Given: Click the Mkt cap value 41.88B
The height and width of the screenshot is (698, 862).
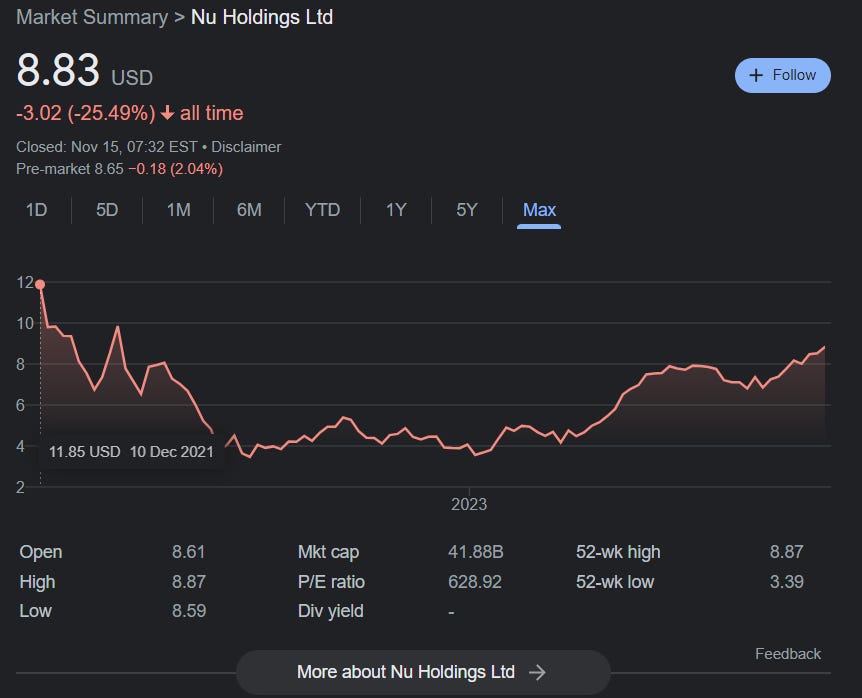Looking at the screenshot, I should [476, 551].
